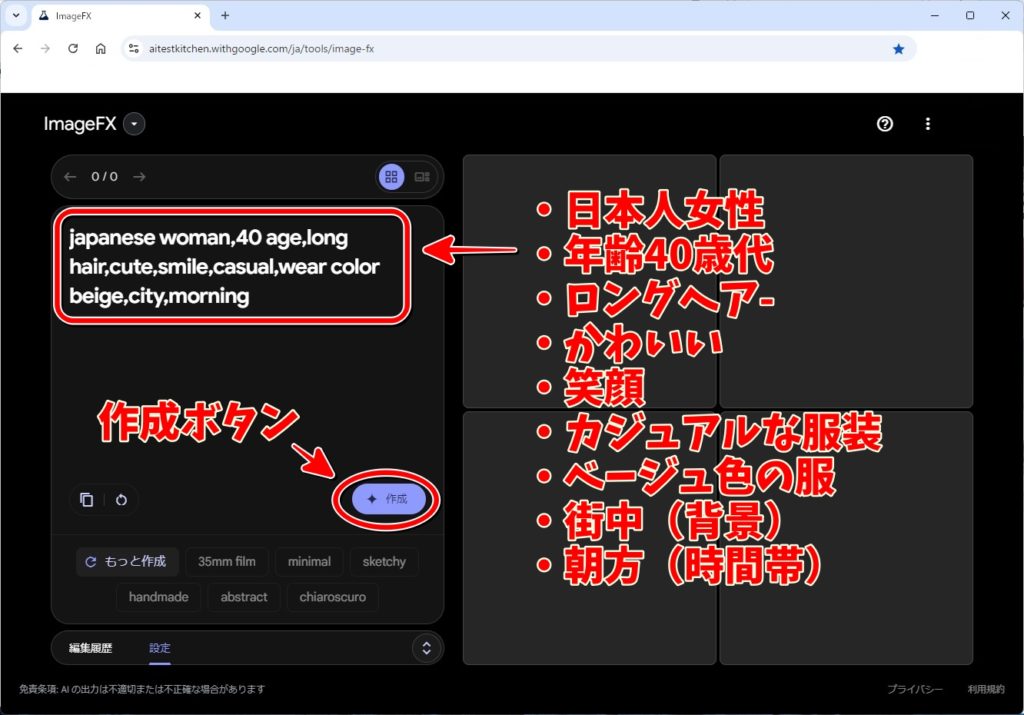Expand the history and settings panel
The height and width of the screenshot is (715, 1024).
426,648
